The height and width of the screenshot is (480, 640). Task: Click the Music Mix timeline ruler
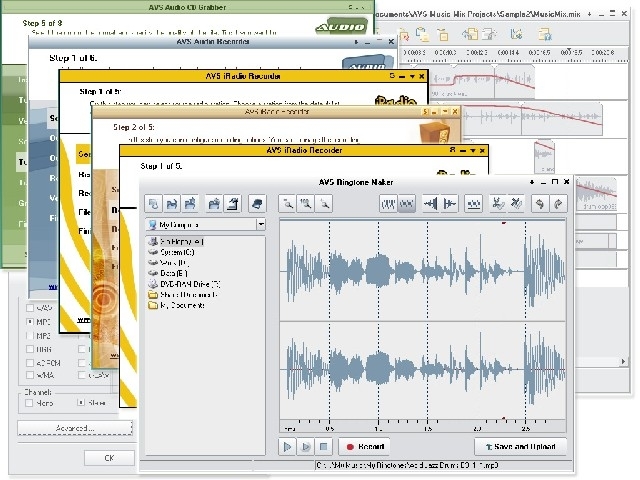tap(514, 54)
